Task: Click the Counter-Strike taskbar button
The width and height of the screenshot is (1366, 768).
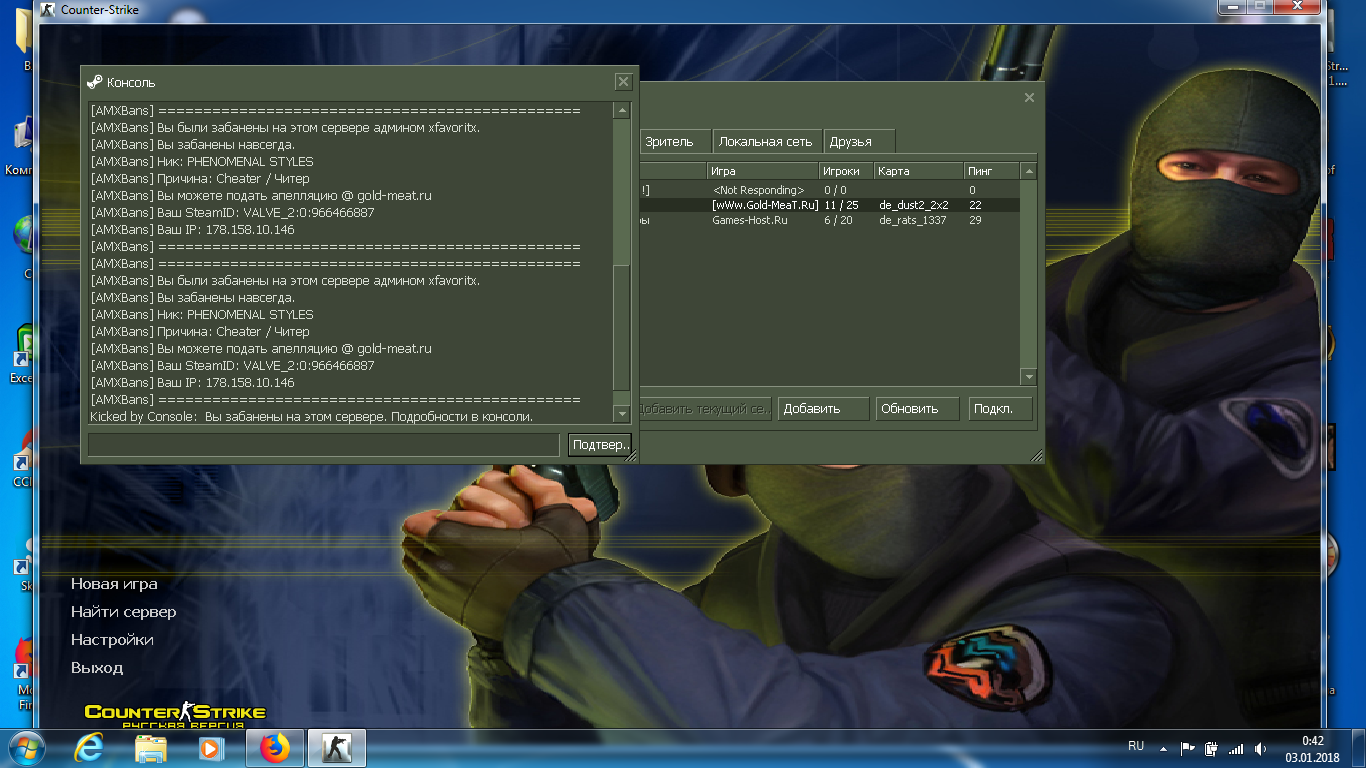Action: point(337,748)
